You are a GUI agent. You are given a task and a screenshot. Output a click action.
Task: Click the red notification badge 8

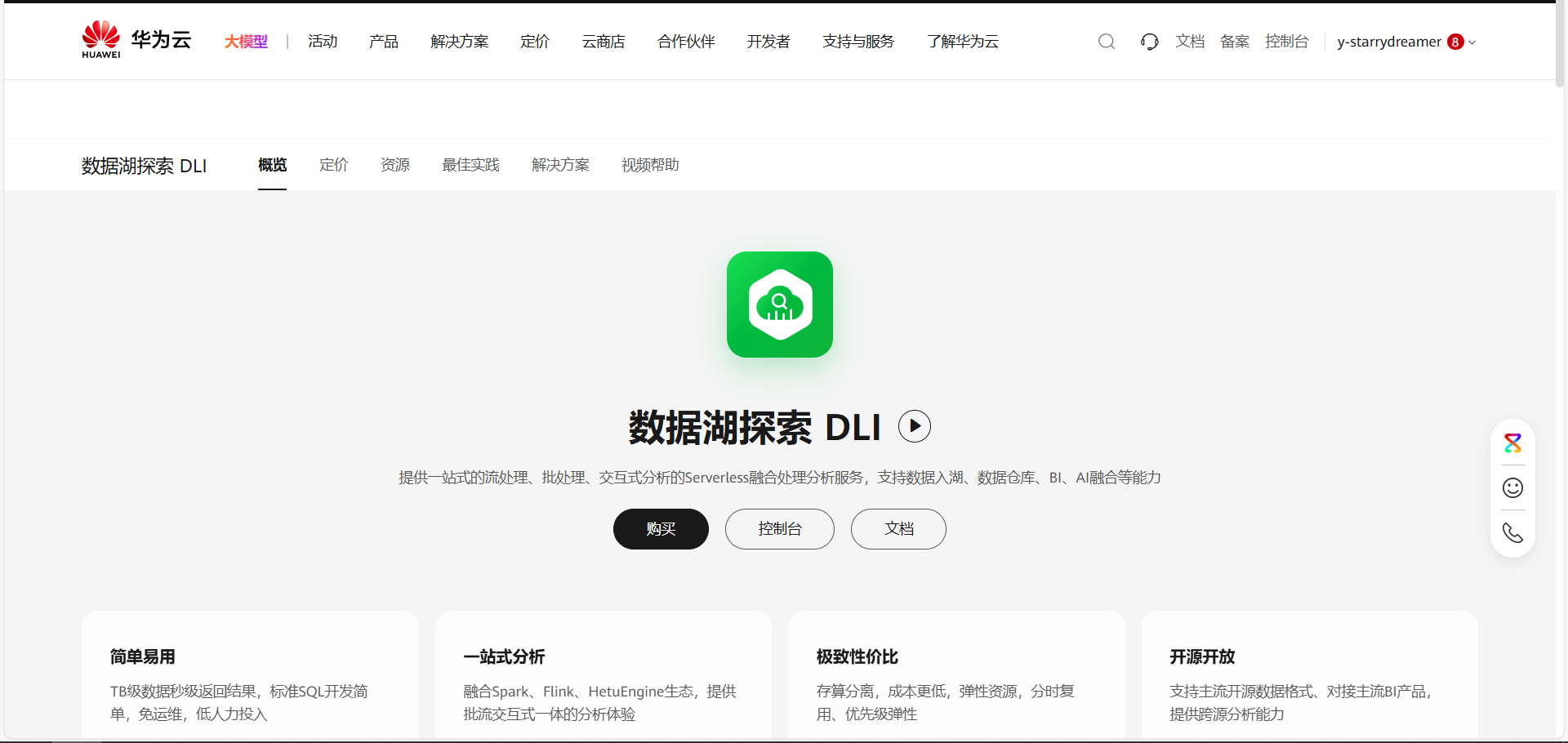[x=1455, y=42]
